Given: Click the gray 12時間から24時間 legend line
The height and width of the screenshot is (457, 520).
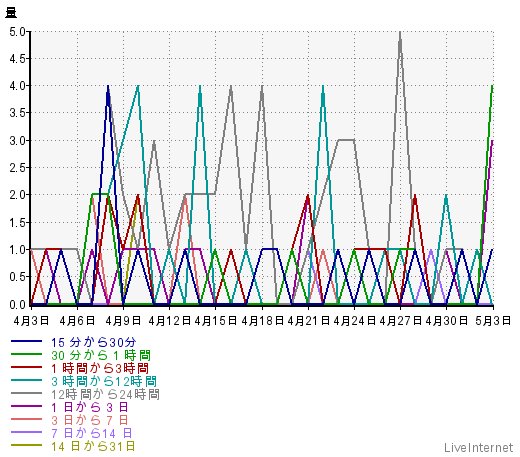Looking at the screenshot, I should coord(26,393).
